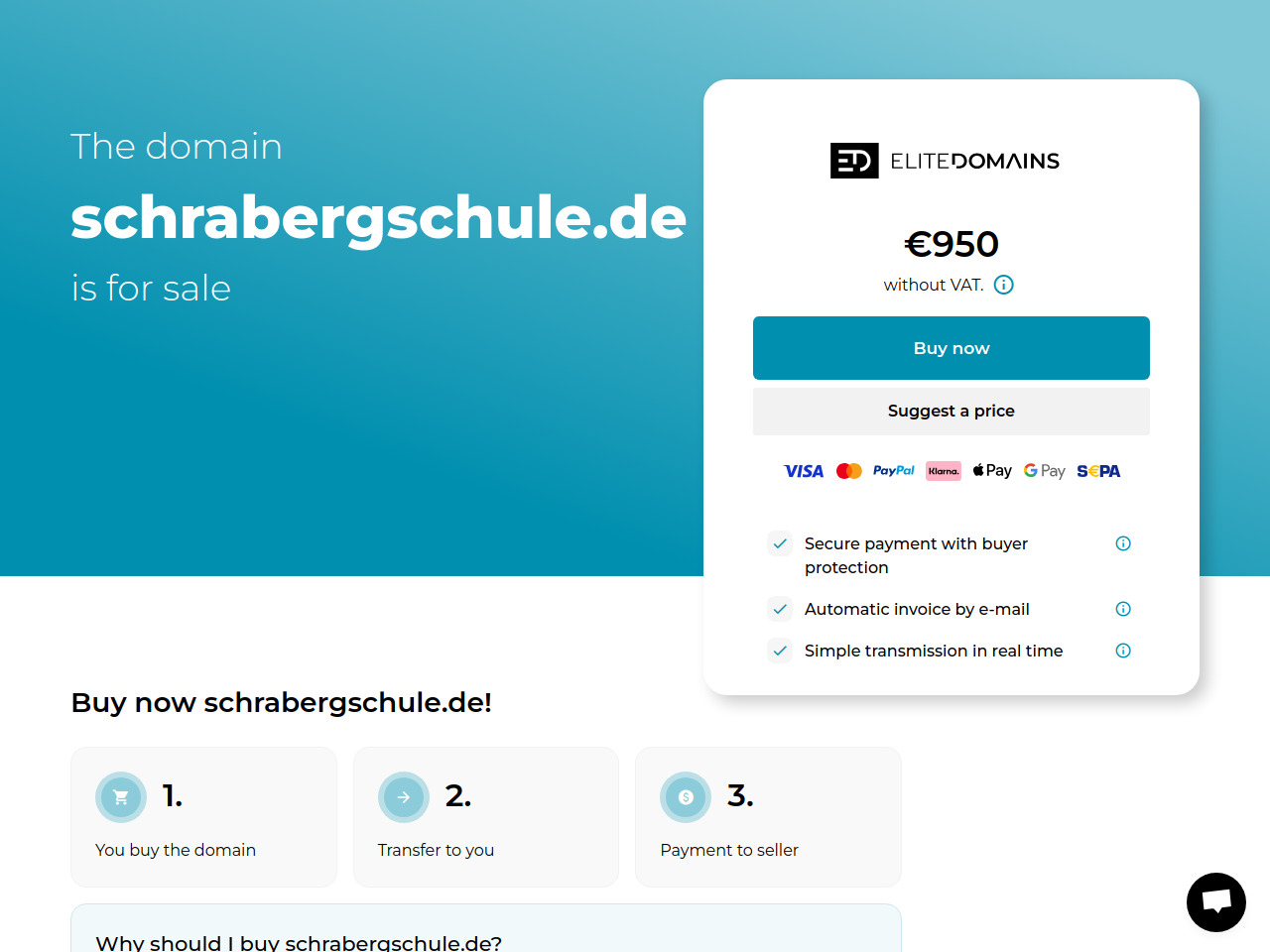This screenshot has height=952, width=1270.
Task: Click the shopping cart step 1 icon
Action: (121, 797)
